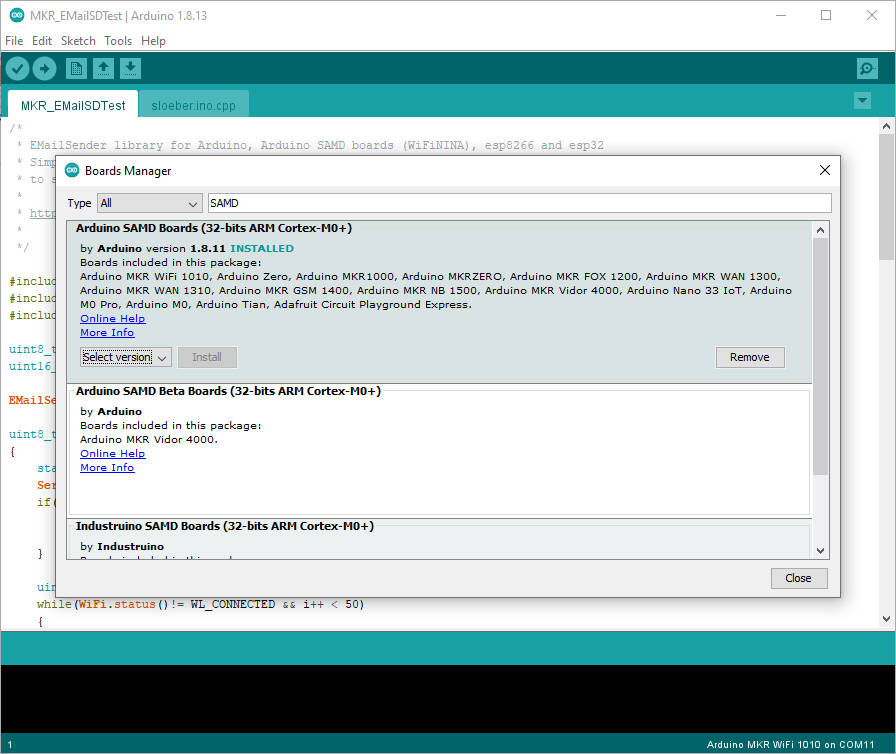The height and width of the screenshot is (754, 896).
Task: Open the Edit menu
Action: [42, 41]
